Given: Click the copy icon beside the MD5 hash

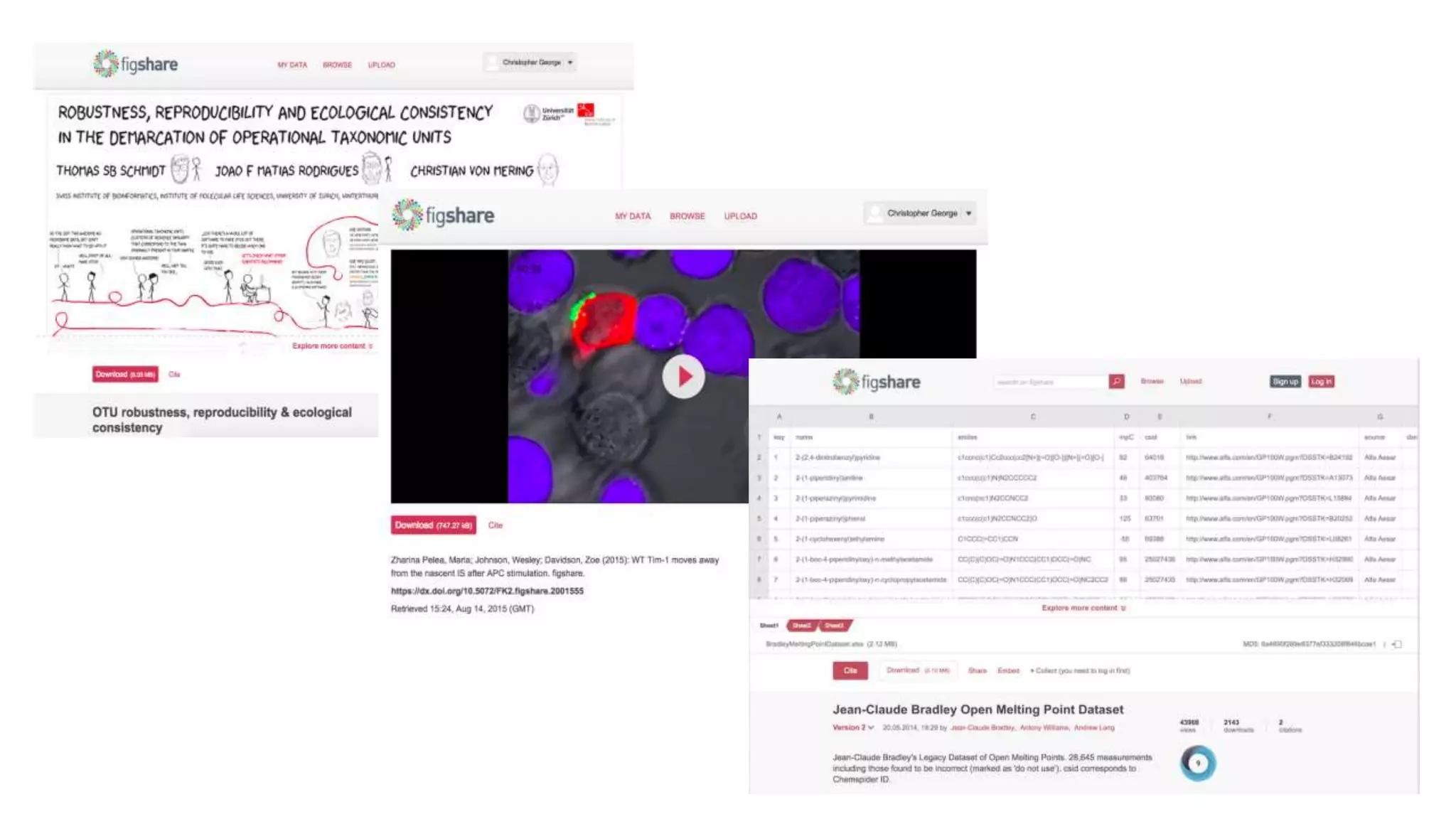Looking at the screenshot, I should (x=1397, y=644).
